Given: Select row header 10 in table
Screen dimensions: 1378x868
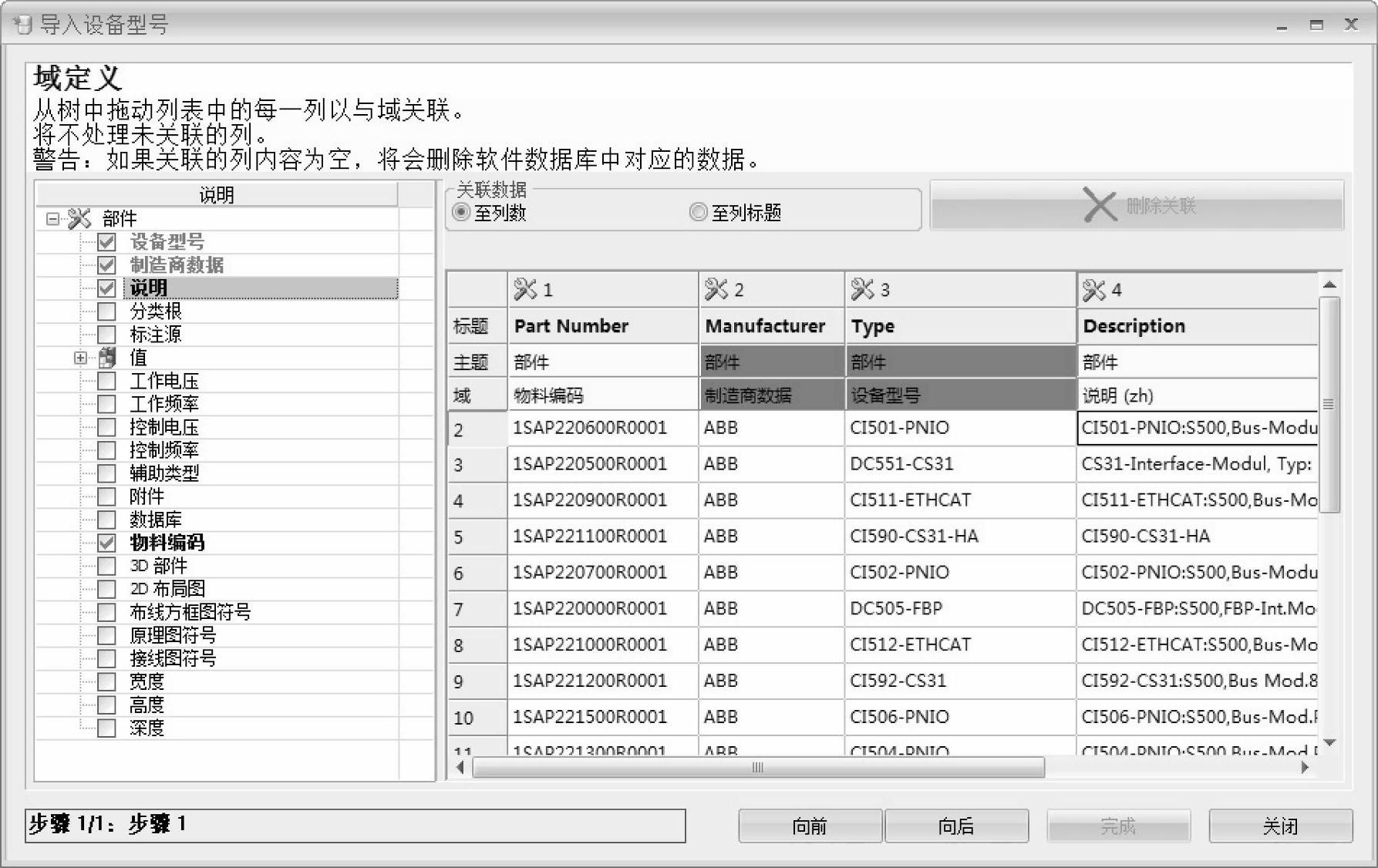Looking at the screenshot, I should [x=477, y=718].
